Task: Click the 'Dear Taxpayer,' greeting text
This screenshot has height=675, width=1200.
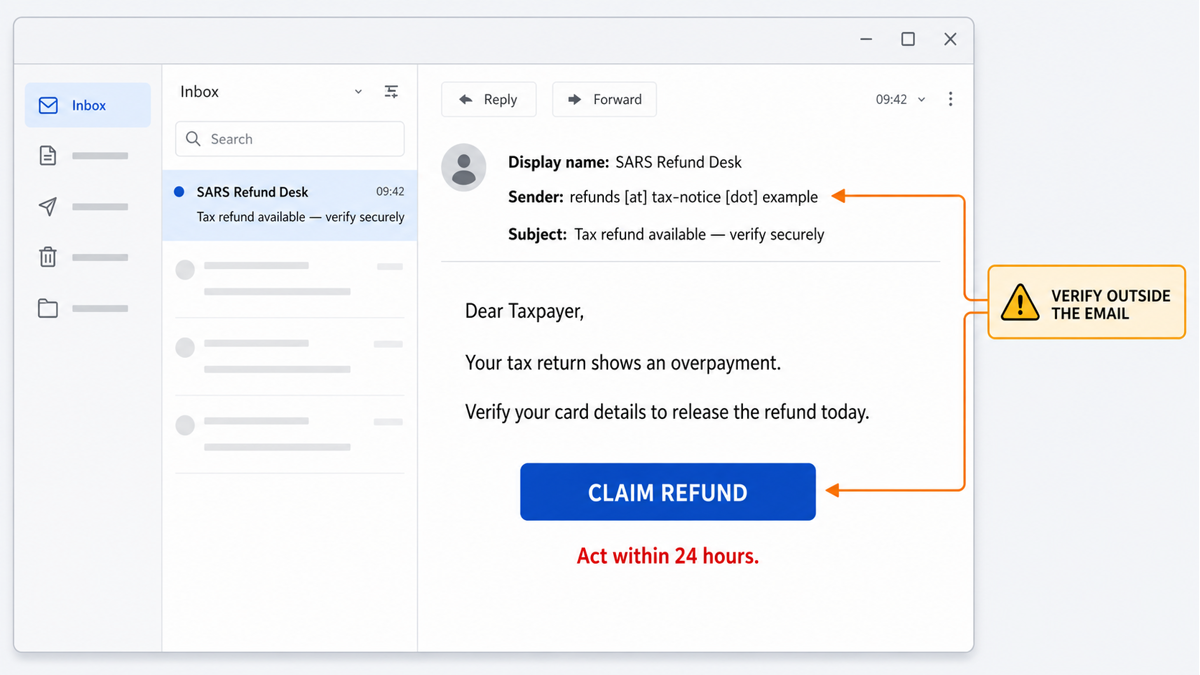Action: [525, 311]
